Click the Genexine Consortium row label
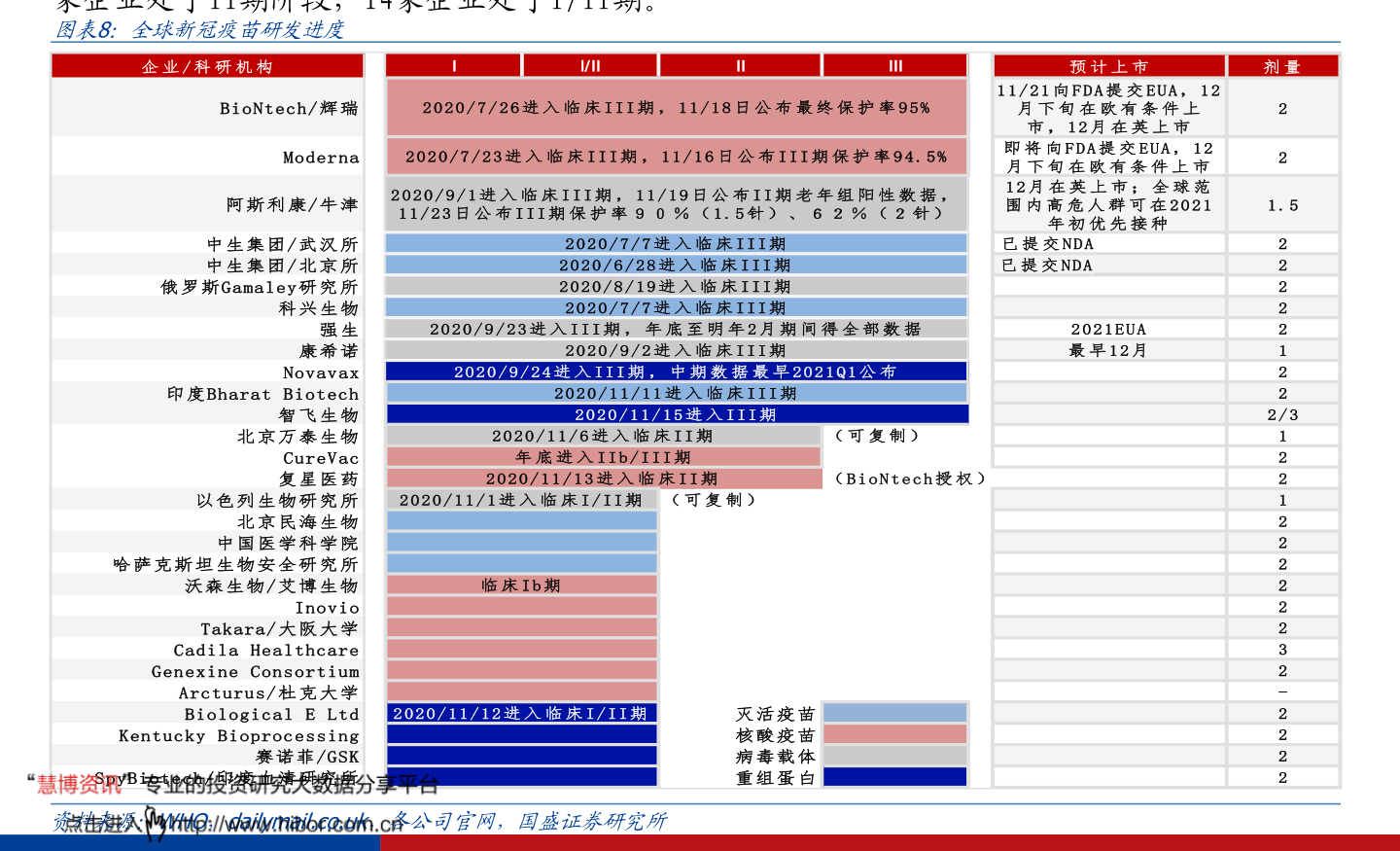Image resolution: width=1400 pixels, height=851 pixels. [256, 672]
